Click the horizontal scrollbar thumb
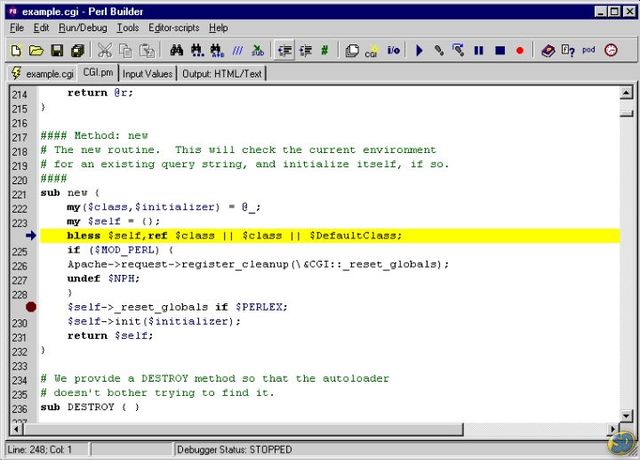640x460 pixels. click(x=243, y=429)
